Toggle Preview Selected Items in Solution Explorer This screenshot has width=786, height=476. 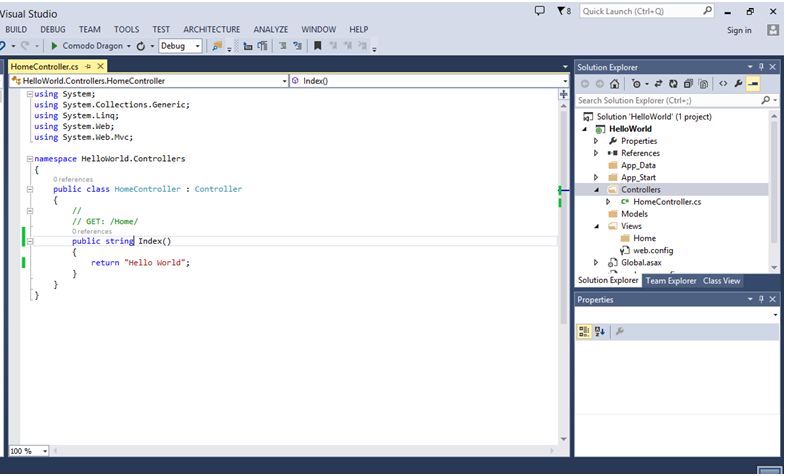point(752,84)
